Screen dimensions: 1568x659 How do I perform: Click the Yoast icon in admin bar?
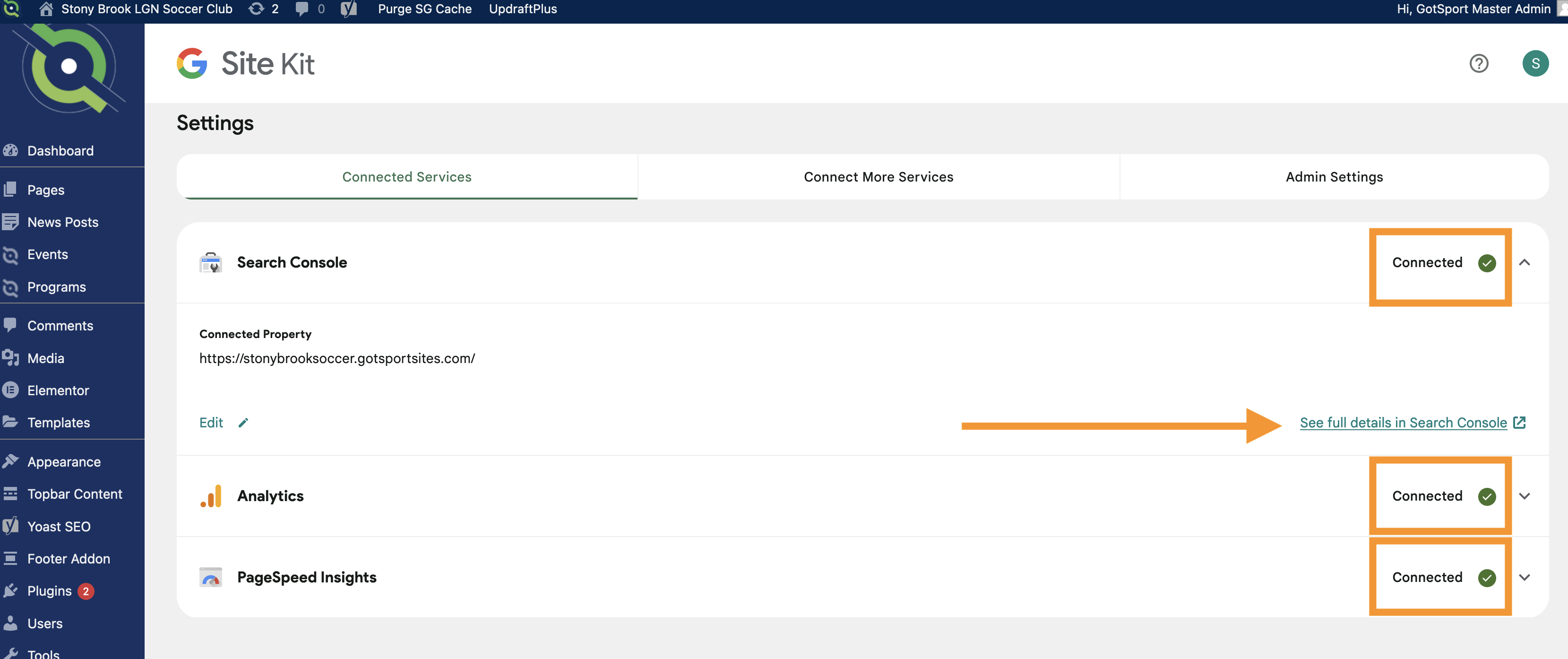click(x=348, y=9)
